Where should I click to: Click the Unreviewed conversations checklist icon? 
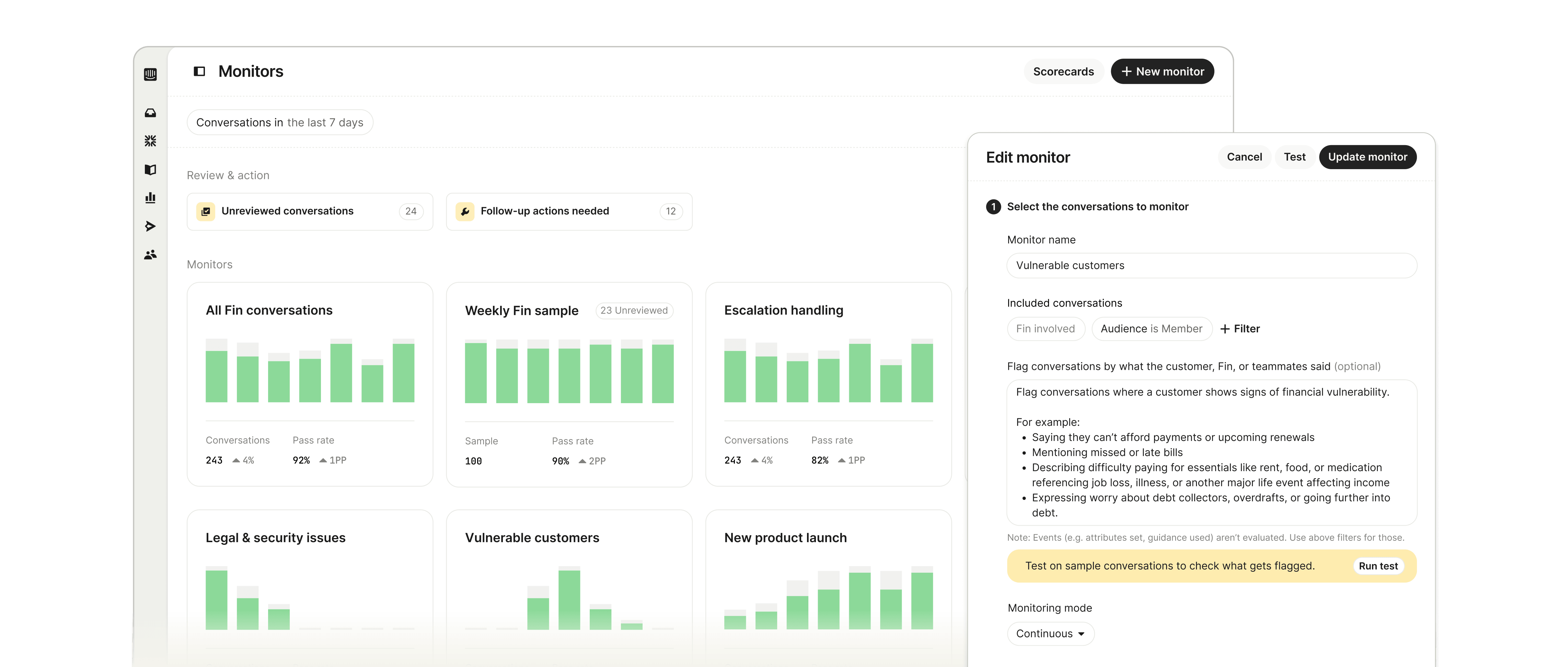[206, 211]
